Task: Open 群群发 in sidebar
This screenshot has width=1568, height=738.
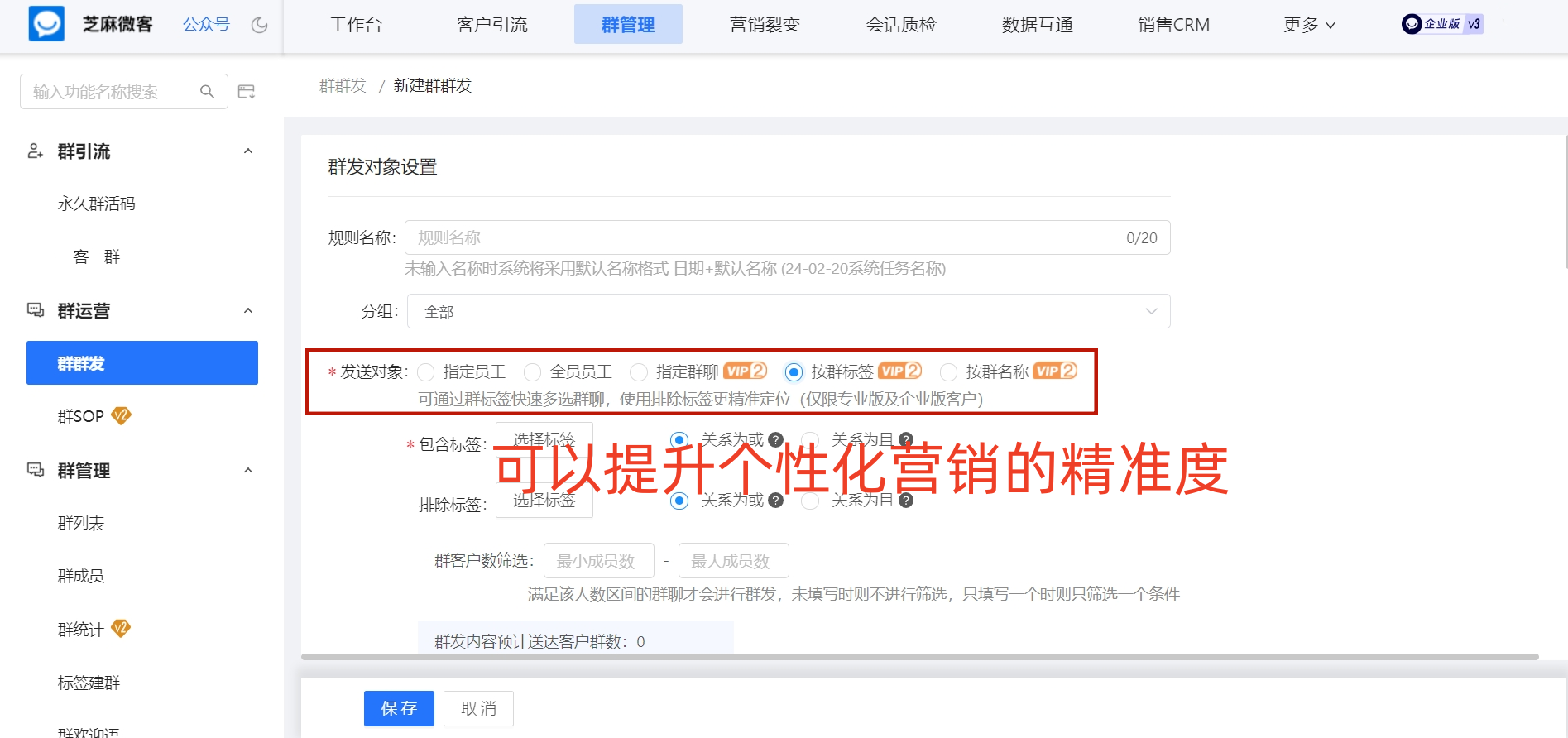Action: (x=142, y=363)
